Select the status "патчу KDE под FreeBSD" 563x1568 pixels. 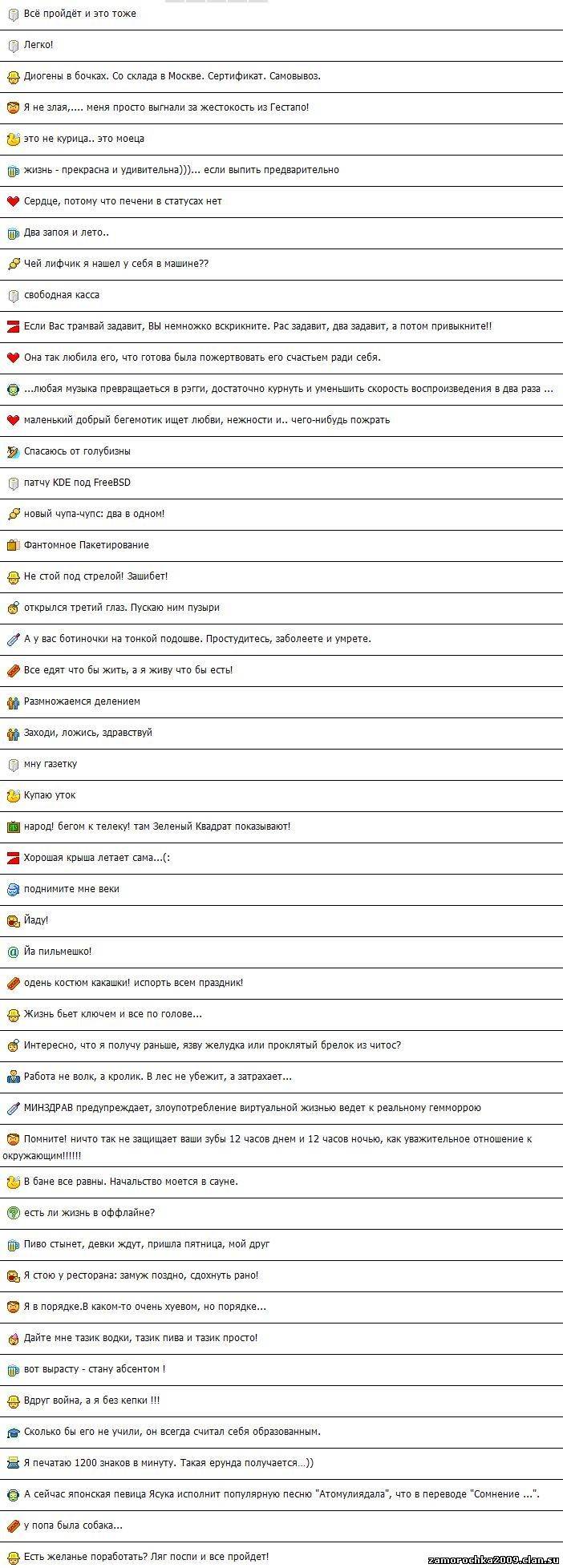click(x=77, y=483)
